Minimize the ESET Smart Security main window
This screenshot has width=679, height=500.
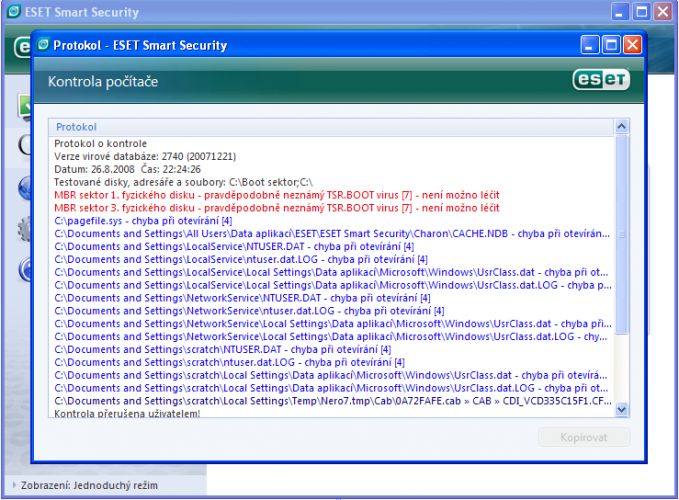coord(620,12)
